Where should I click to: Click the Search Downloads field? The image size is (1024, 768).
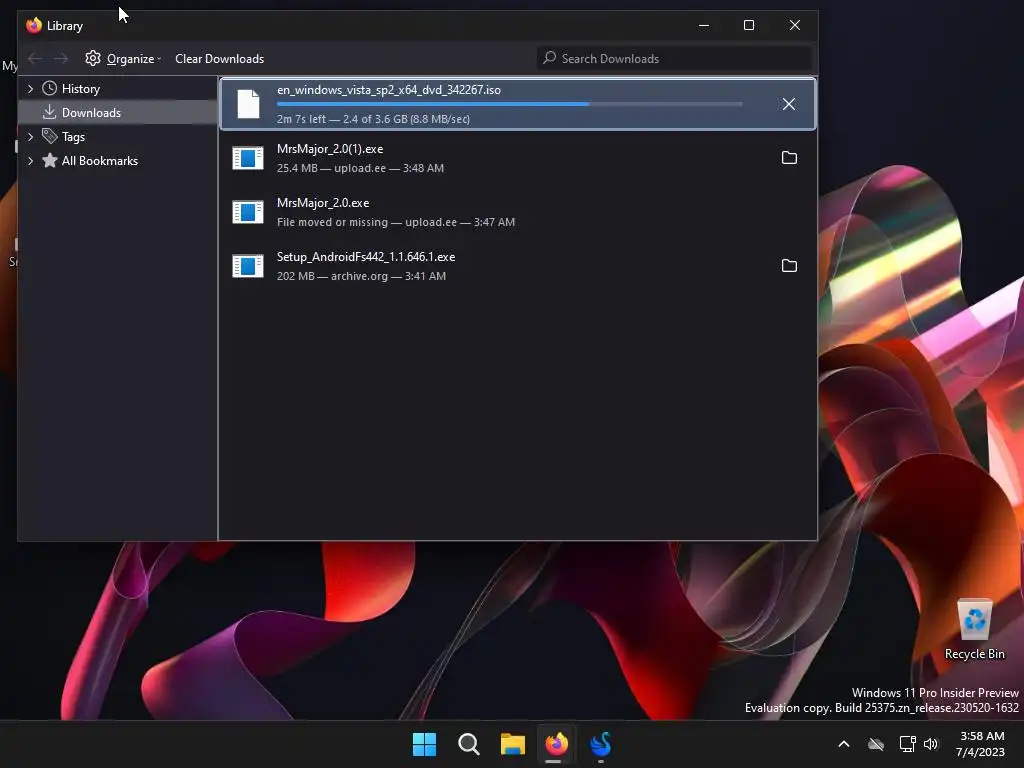(x=675, y=58)
